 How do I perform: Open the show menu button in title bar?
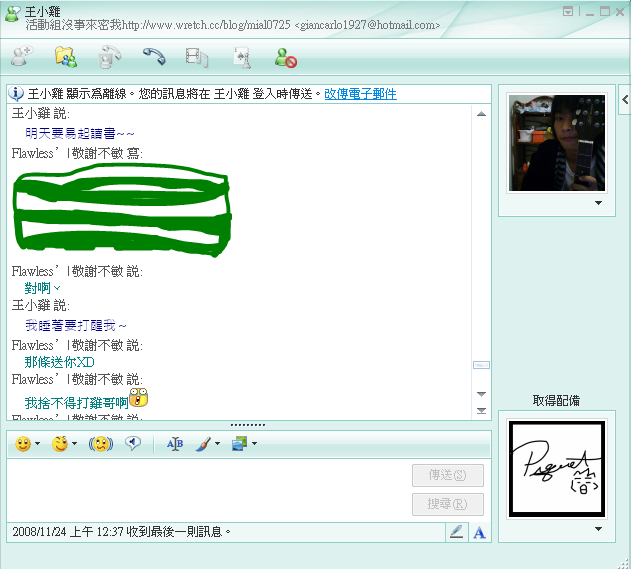pyautogui.click(x=568, y=11)
